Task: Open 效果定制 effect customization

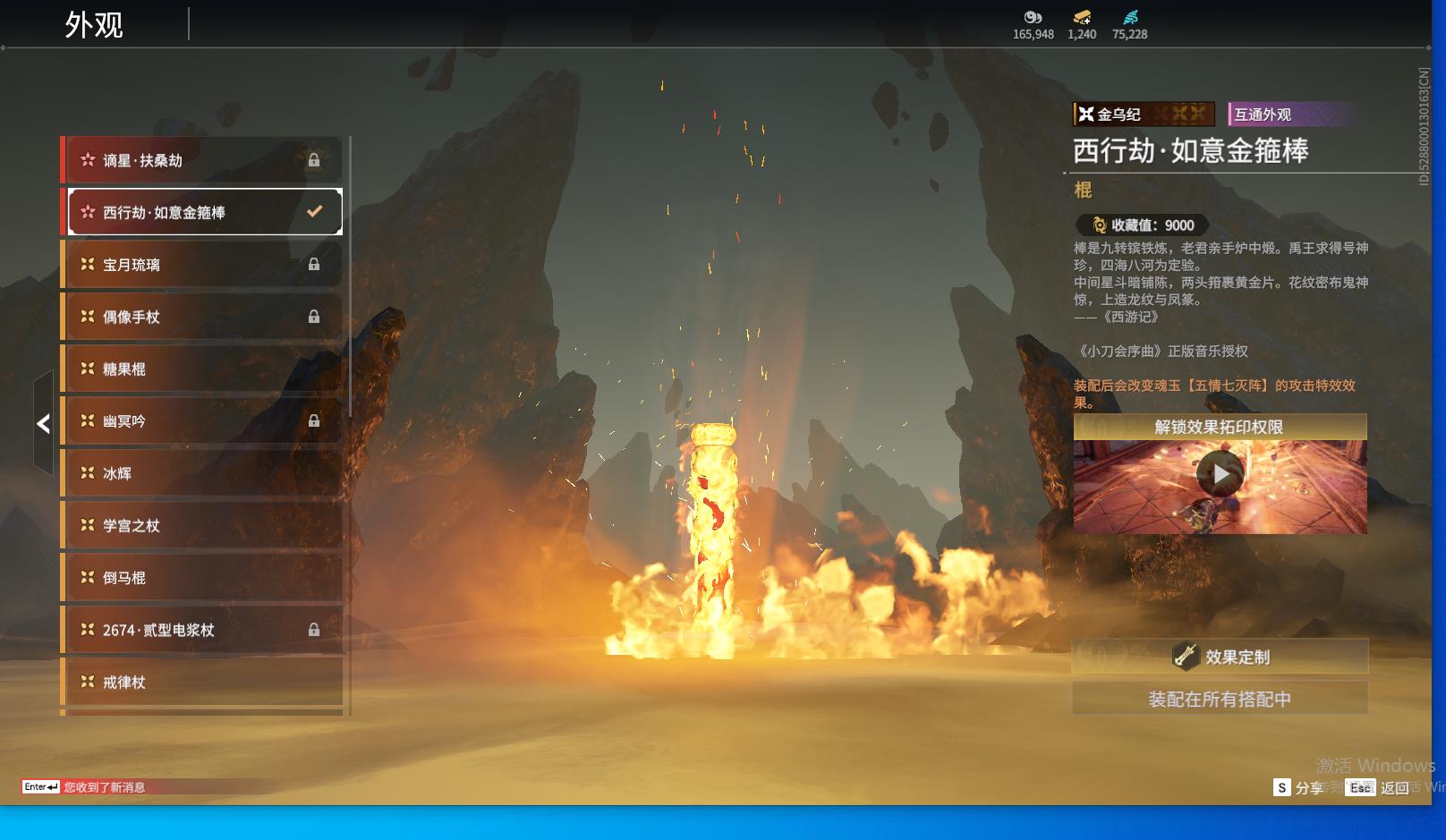Action: tap(1220, 657)
